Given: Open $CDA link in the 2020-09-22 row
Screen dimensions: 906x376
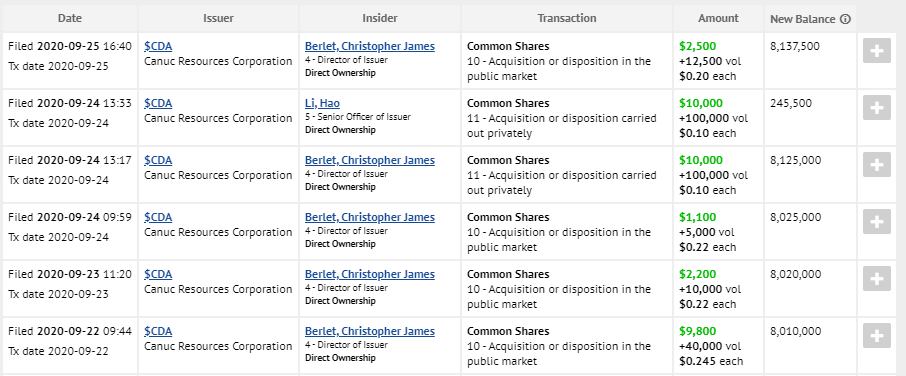Looking at the screenshot, I should [158, 332].
